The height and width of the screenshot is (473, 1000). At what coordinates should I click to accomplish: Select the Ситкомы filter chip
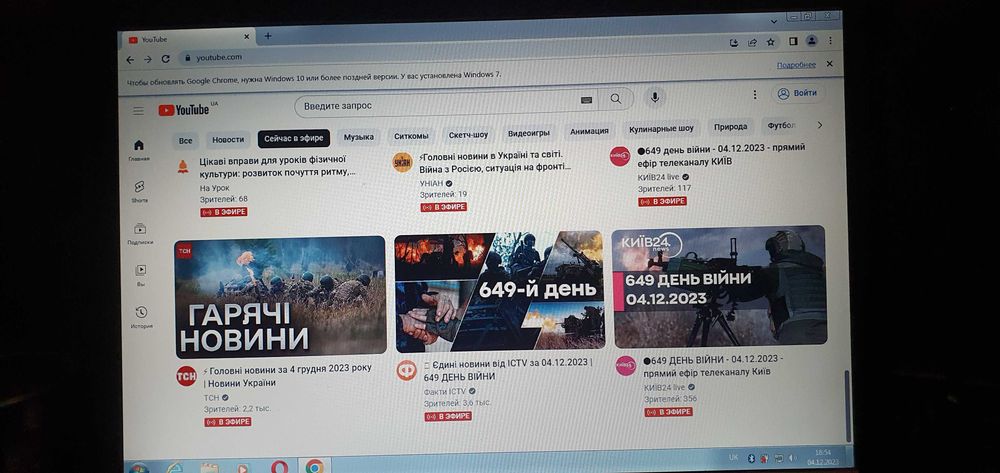[411, 136]
